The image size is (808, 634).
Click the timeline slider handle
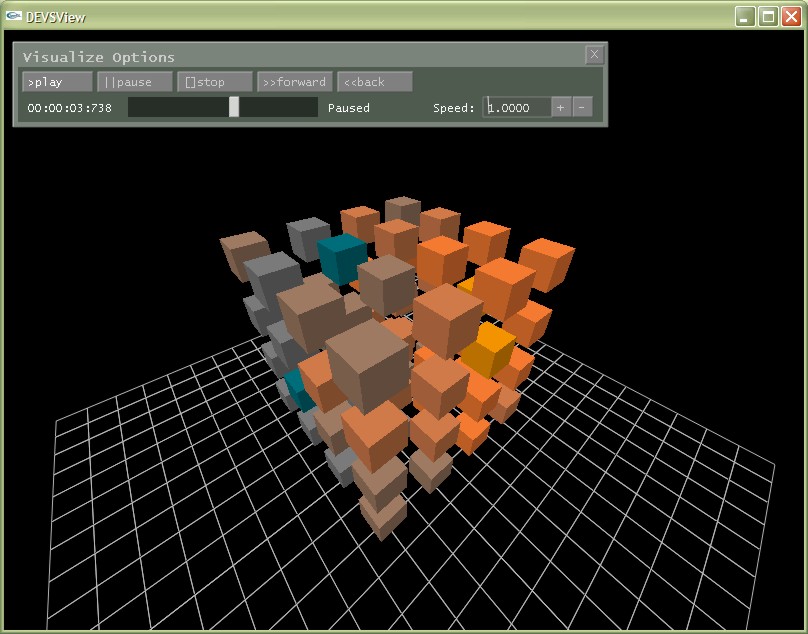pyautogui.click(x=234, y=107)
